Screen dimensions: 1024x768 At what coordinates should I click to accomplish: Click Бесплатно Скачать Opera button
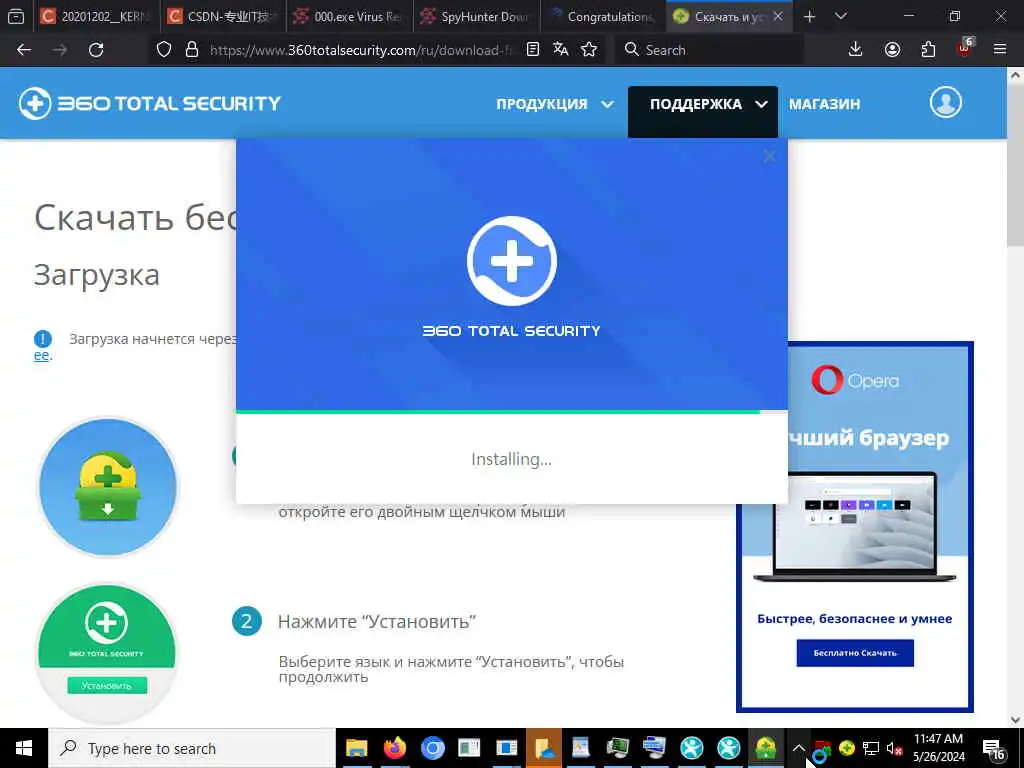coord(855,653)
